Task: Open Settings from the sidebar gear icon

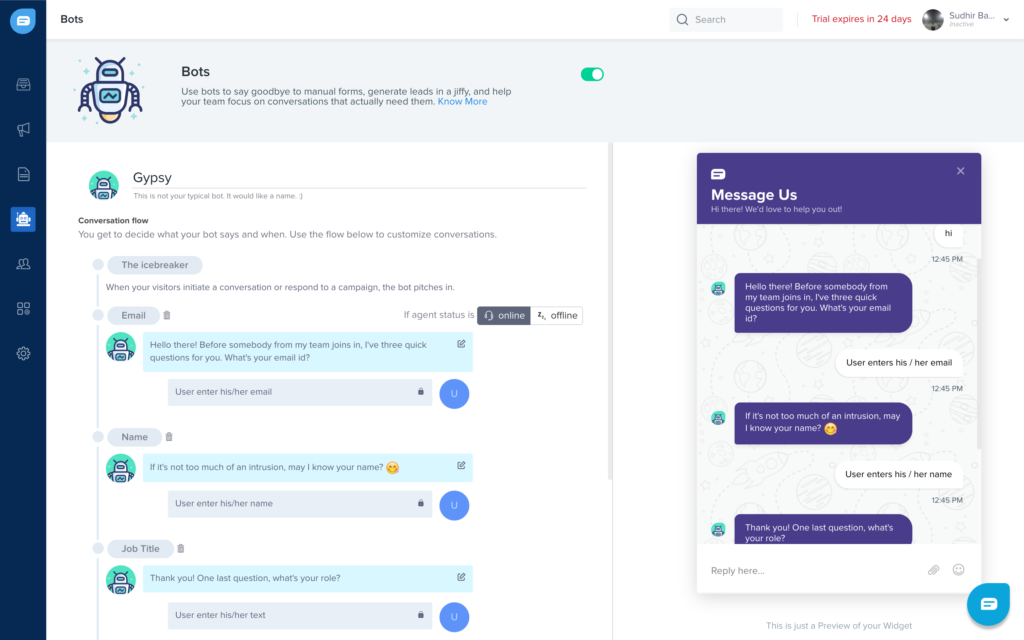Action: click(22, 353)
